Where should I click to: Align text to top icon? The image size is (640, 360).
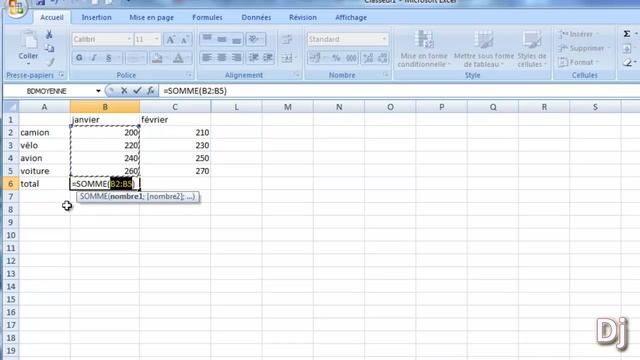[x=207, y=39]
